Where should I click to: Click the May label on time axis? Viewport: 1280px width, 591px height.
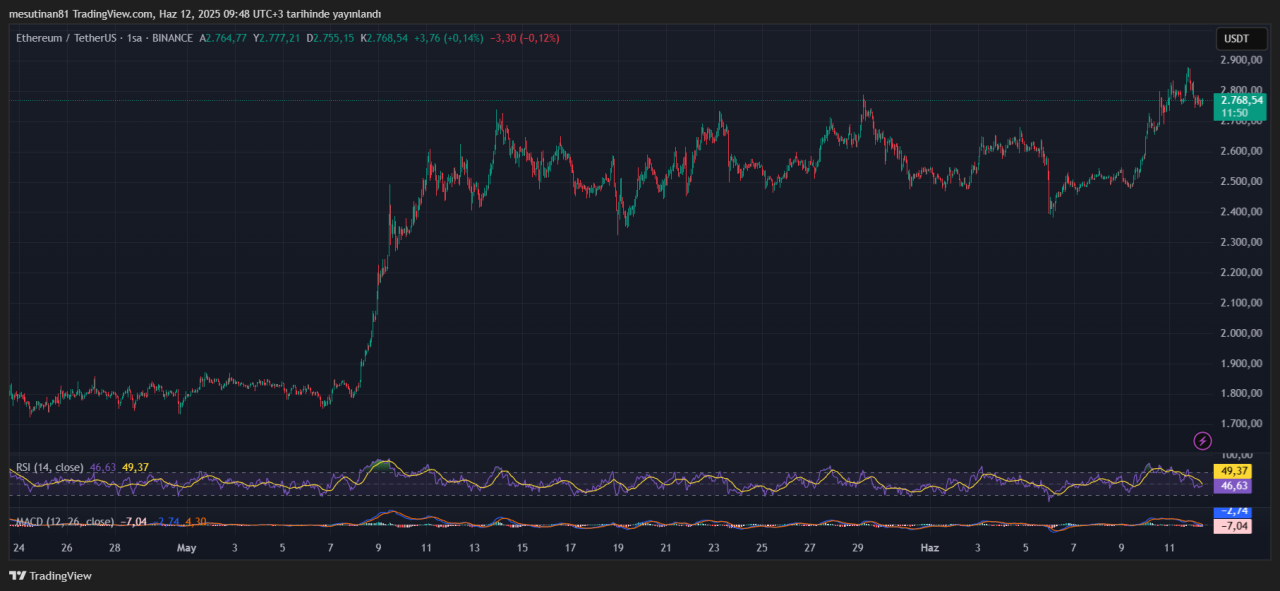[186, 548]
